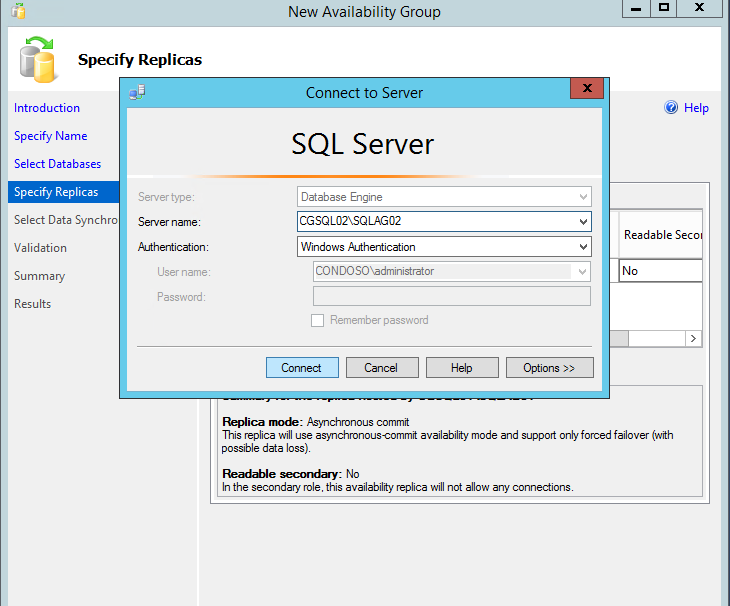This screenshot has height=606, width=730.
Task: Click the 'Readable secondary:' summary label
Action: 282,474
